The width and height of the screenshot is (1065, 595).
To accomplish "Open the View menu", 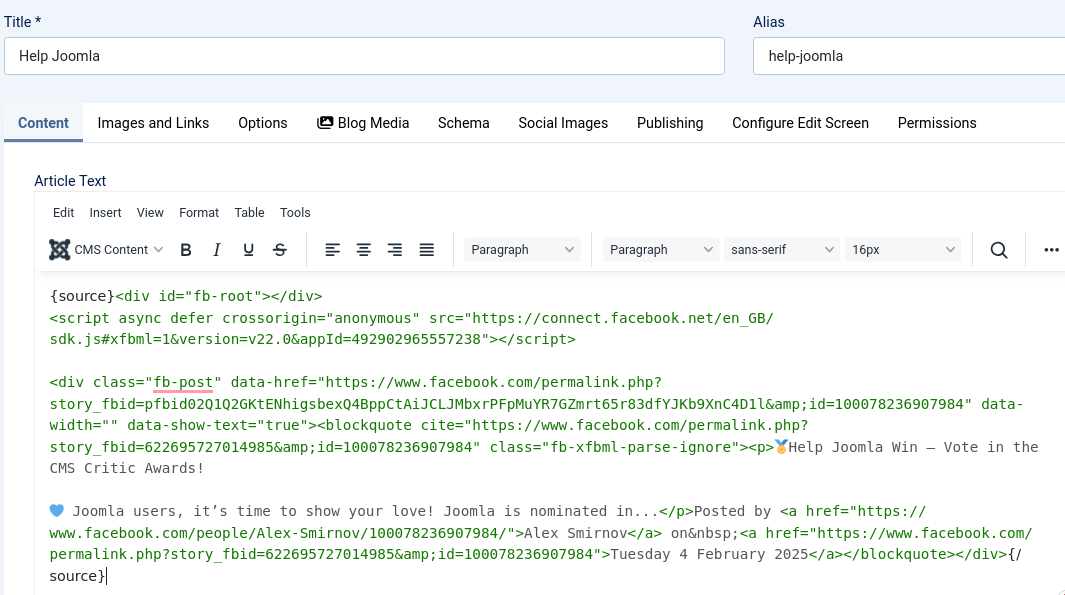I will click(150, 213).
